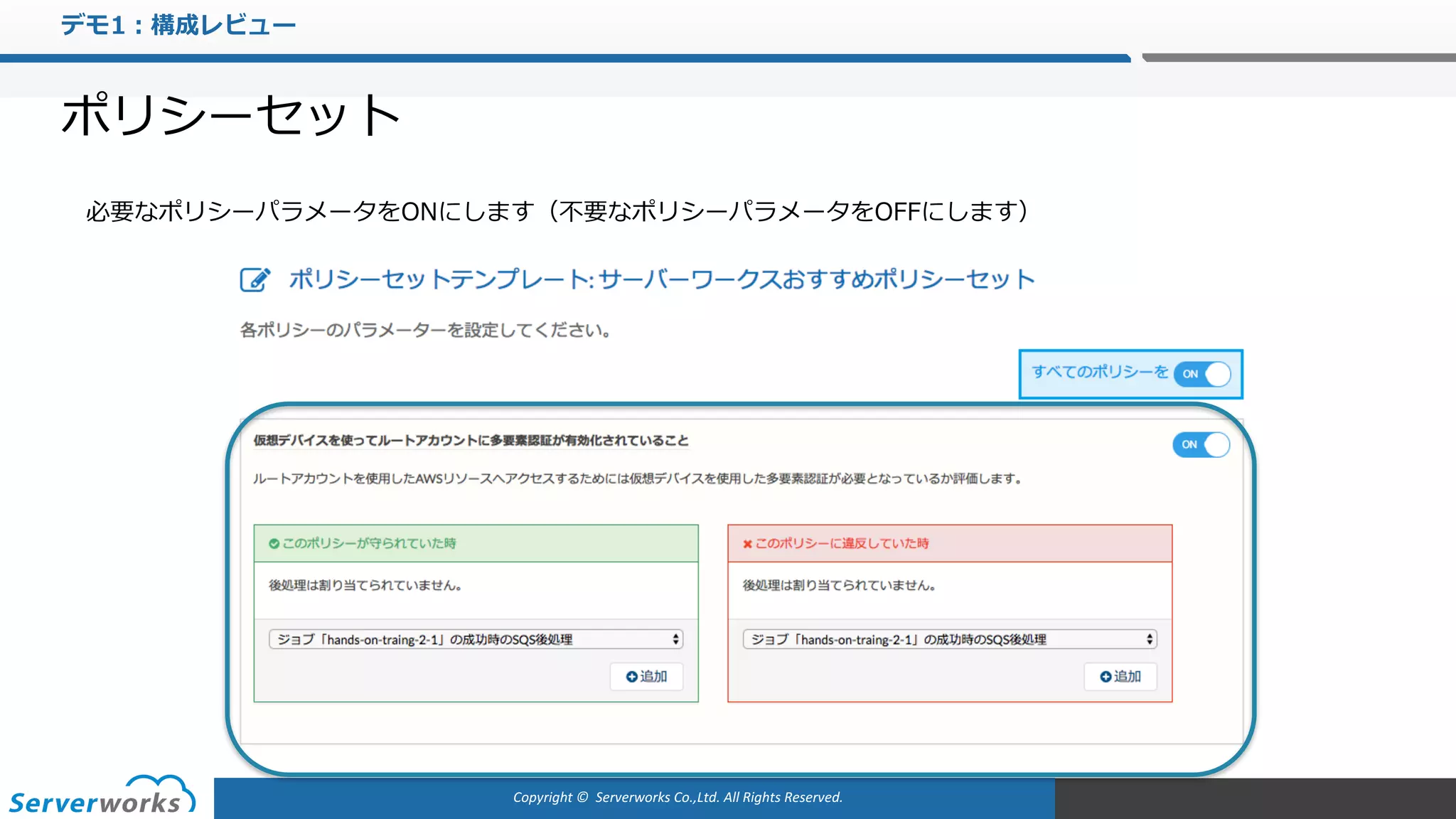Toggle the すべてのポリシーを ON switch
1456x819 pixels.
(x=1202, y=374)
